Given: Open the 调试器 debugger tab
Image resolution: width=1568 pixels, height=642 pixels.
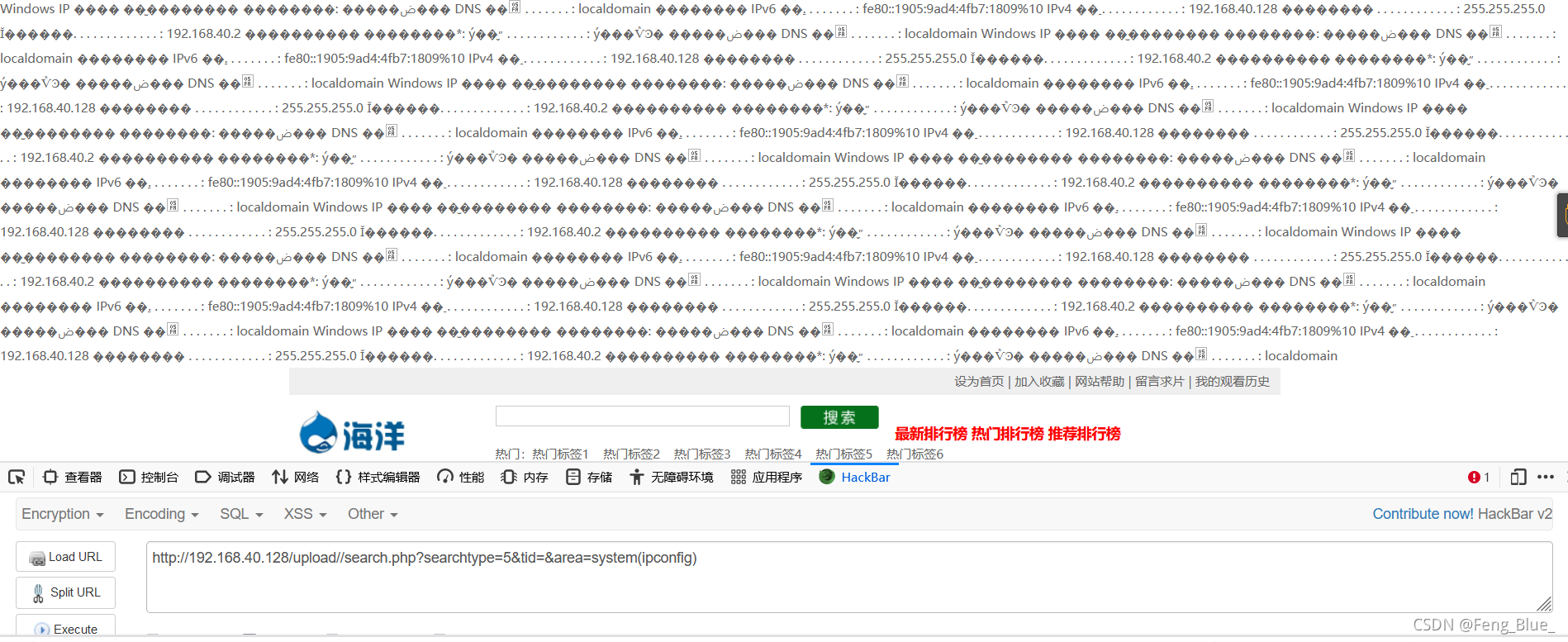Looking at the screenshot, I should [x=226, y=477].
